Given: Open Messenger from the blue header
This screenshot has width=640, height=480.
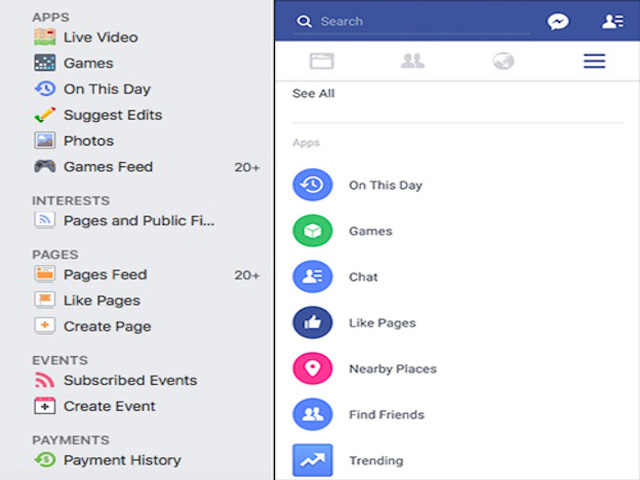Looking at the screenshot, I should pyautogui.click(x=558, y=21).
